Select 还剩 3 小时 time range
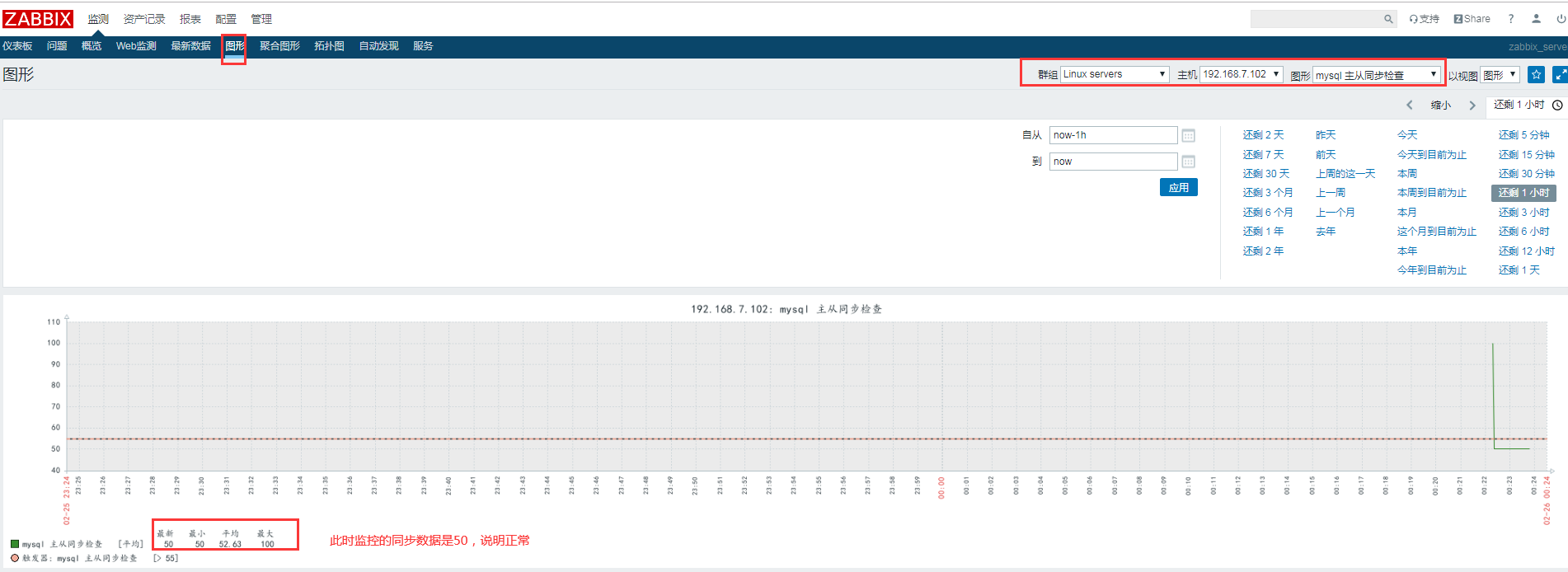Viewport: 1568px width, 572px height. (1523, 212)
